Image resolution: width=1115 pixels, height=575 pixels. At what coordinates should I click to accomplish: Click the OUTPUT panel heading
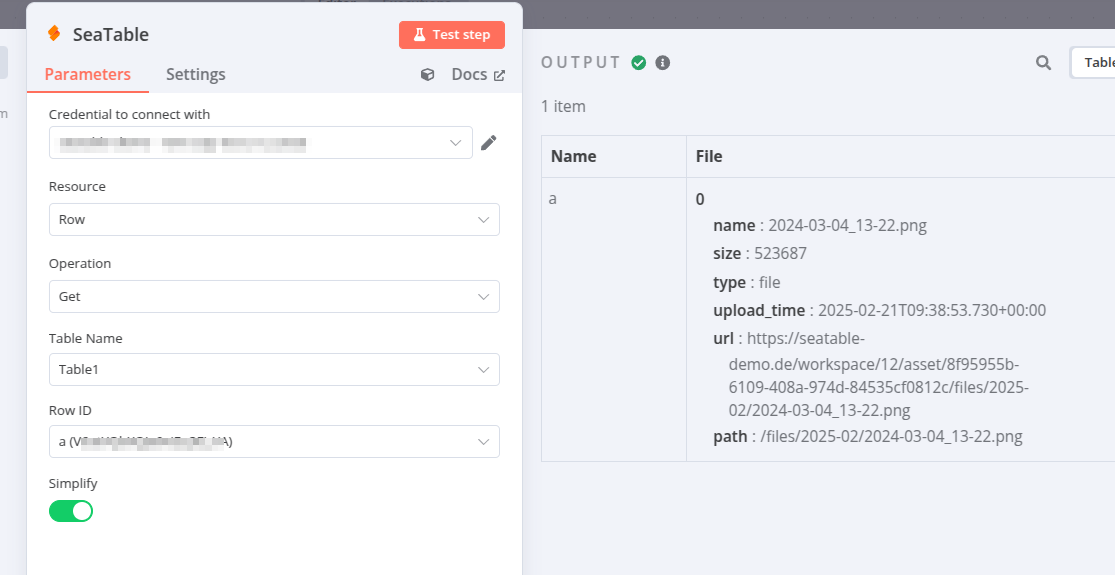pyautogui.click(x=581, y=63)
